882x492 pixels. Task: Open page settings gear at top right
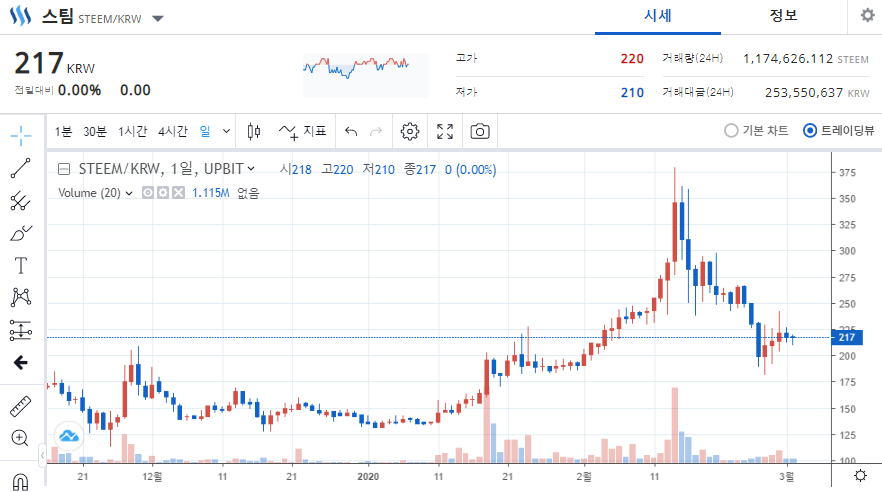click(867, 15)
